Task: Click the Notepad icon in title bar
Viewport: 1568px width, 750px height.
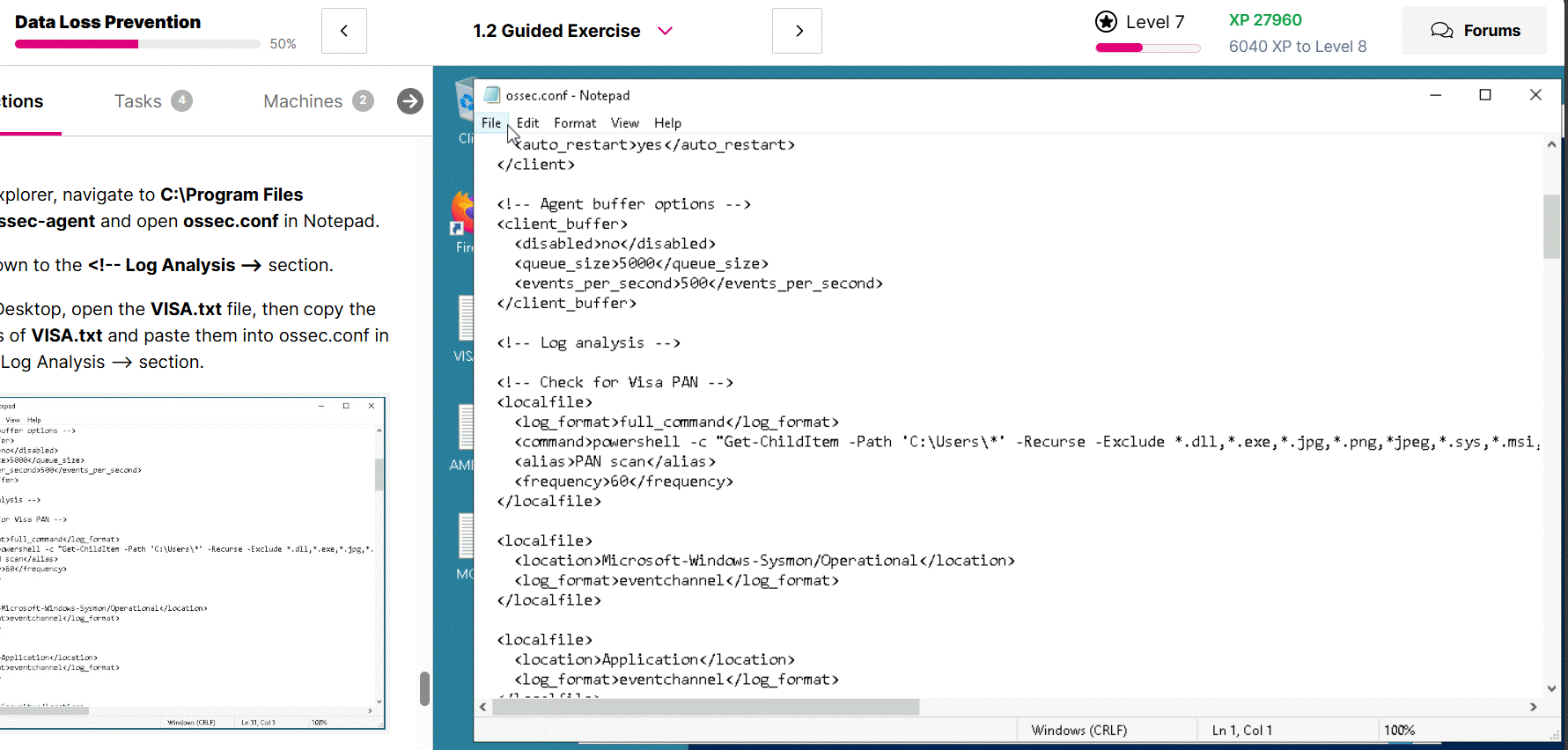Action: pyautogui.click(x=492, y=95)
